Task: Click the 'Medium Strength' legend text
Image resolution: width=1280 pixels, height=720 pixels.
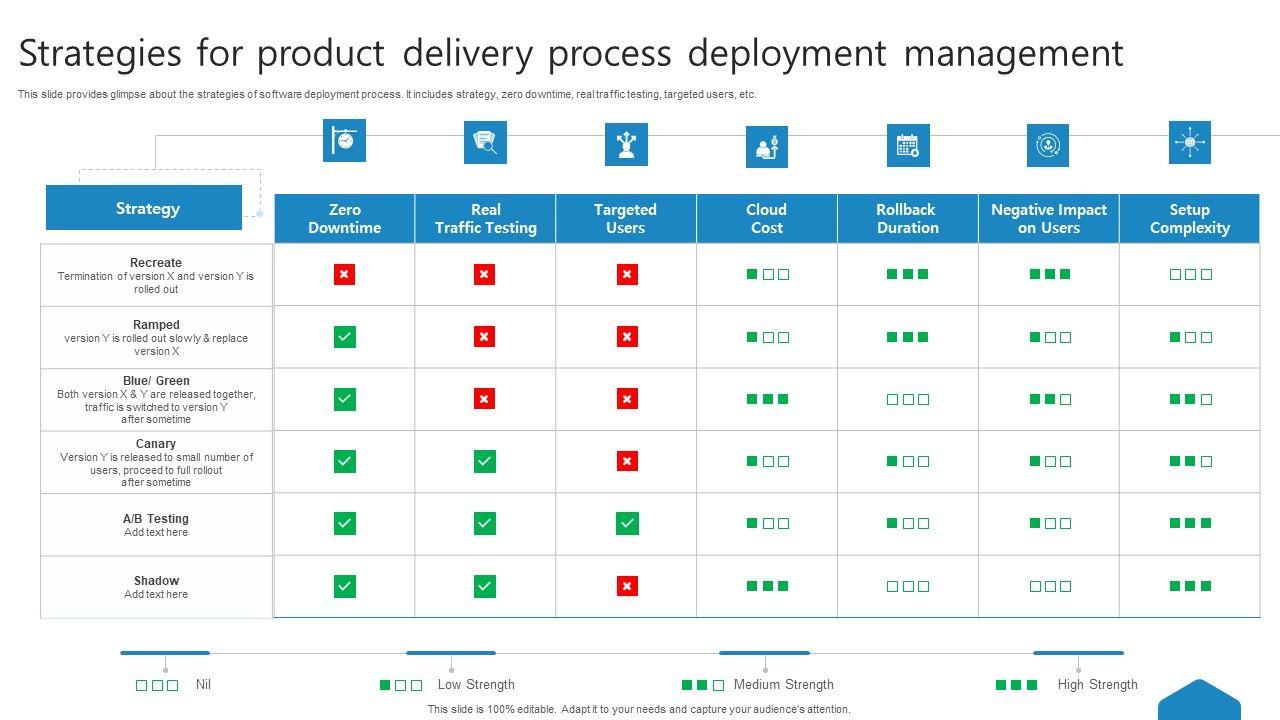Action: click(783, 685)
